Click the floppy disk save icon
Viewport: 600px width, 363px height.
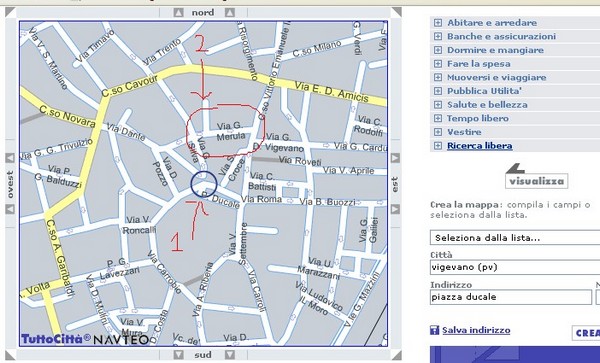point(434,330)
